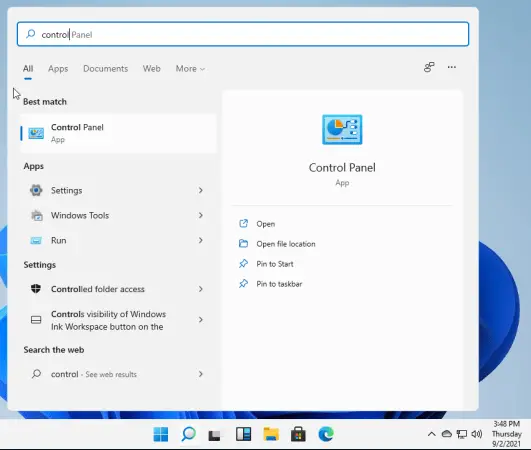The image size is (531, 450).
Task: Click the OneDrive cloud tray icon
Action: coord(447,434)
